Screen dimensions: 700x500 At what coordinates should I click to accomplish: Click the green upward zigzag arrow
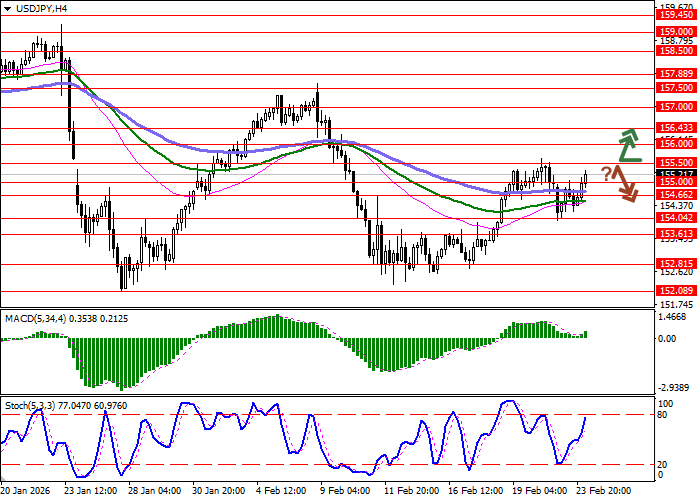pos(627,145)
